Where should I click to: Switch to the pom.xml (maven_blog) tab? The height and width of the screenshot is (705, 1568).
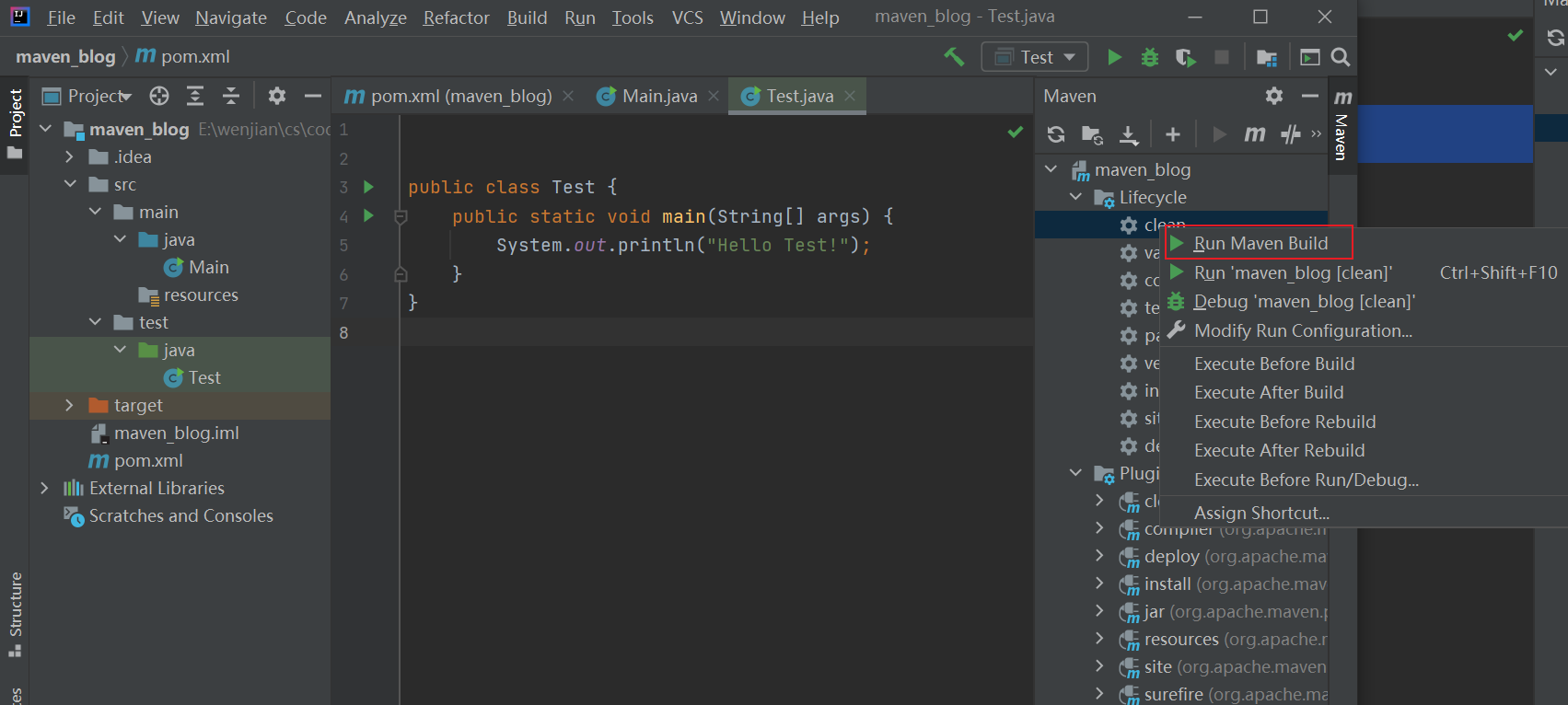pyautogui.click(x=460, y=96)
